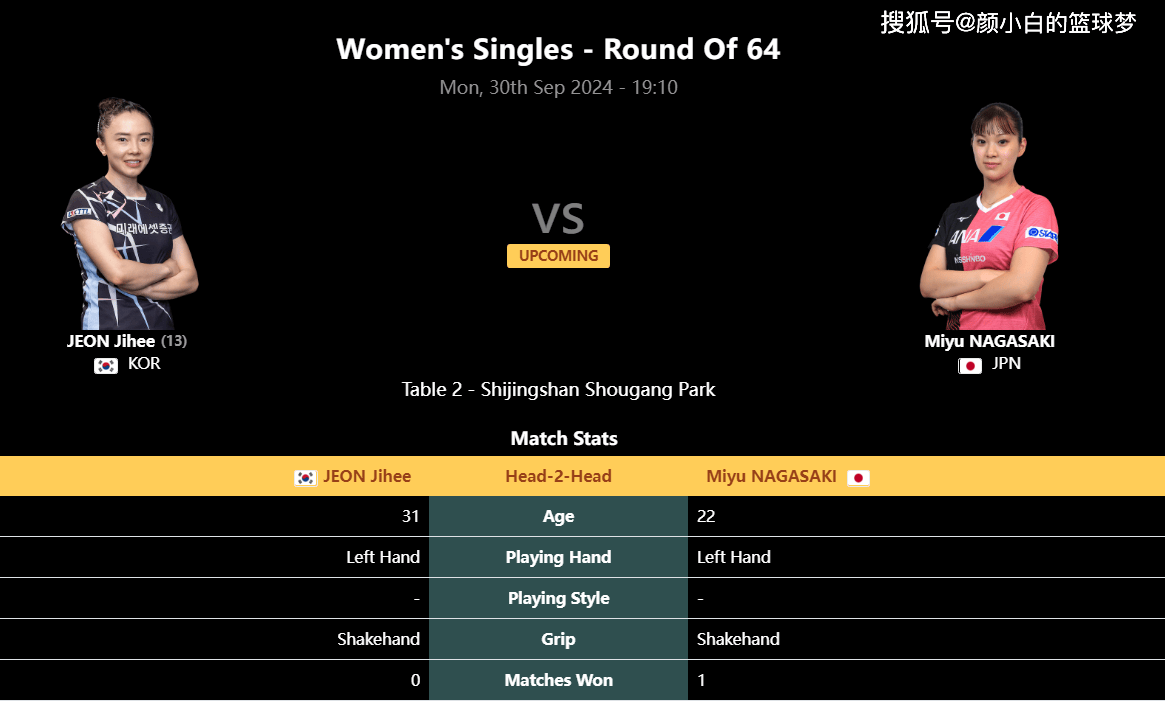Open JEON Jihee's player photo
1165x701 pixels.
point(130,213)
